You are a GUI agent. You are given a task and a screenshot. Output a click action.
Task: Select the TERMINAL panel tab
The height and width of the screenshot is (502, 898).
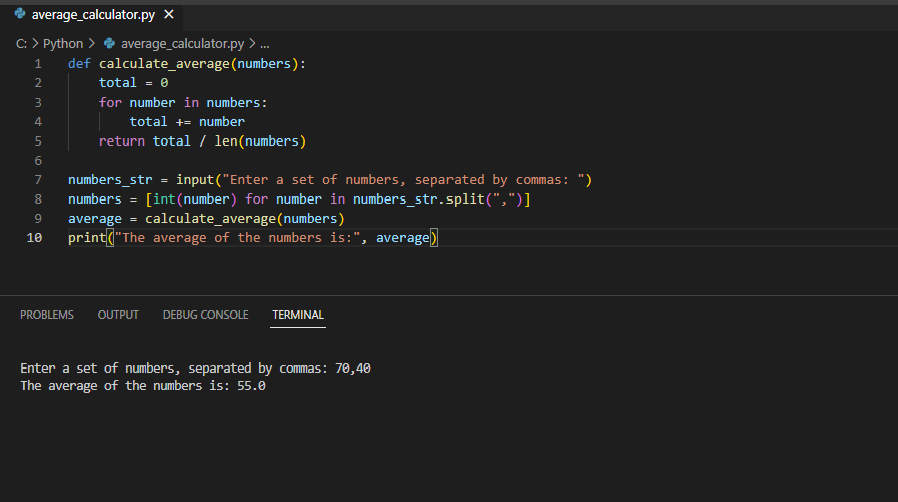[298, 315]
